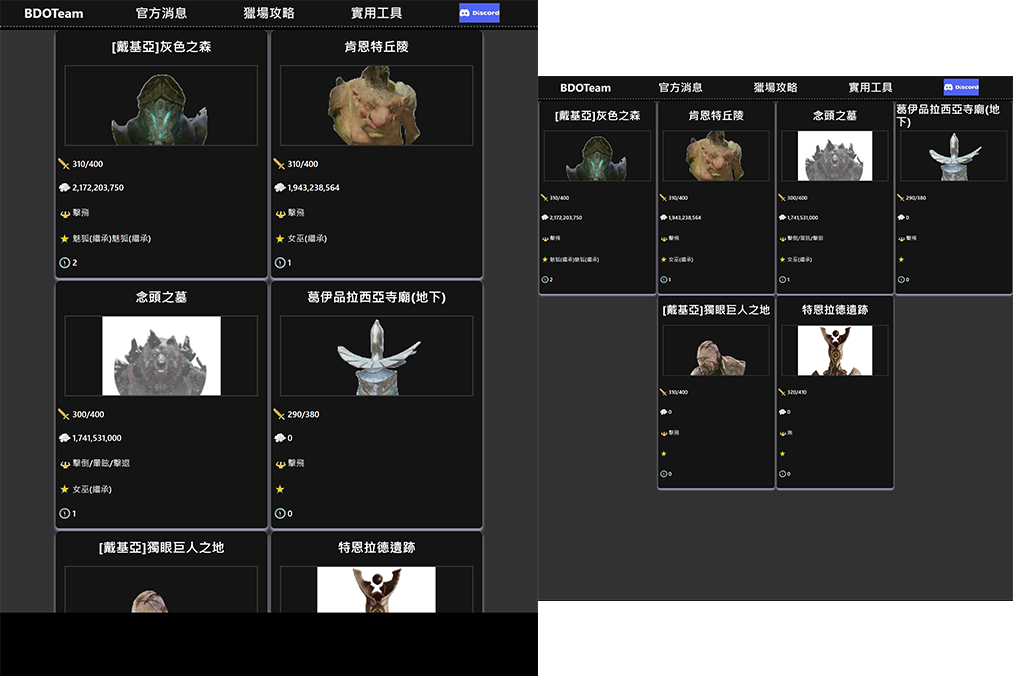Click silver pile icon on left [戴基亞]灰色之森 card

tap(65, 188)
